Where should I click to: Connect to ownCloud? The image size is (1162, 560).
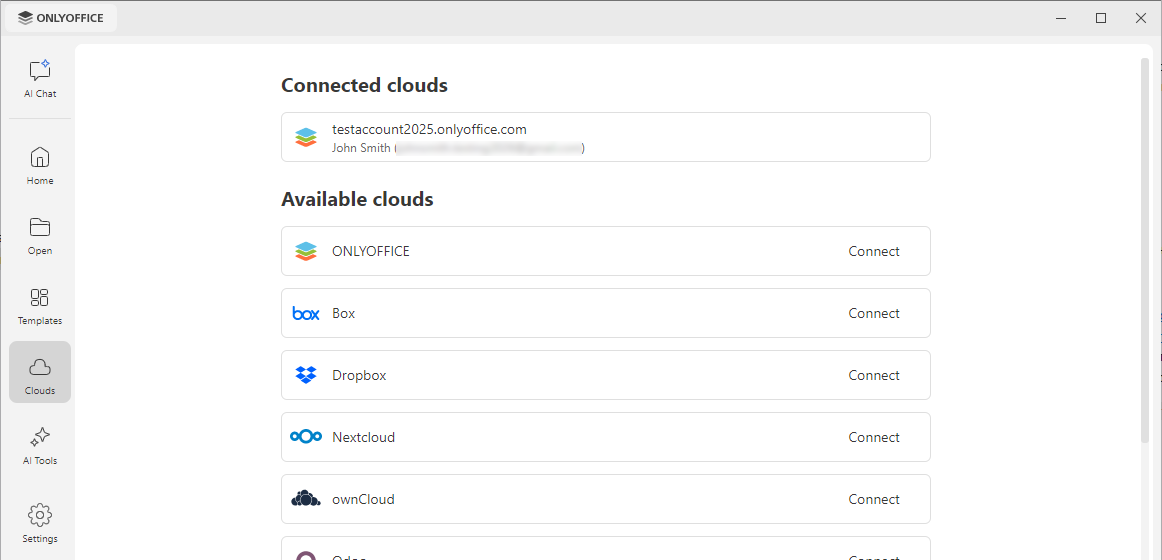pyautogui.click(x=874, y=499)
